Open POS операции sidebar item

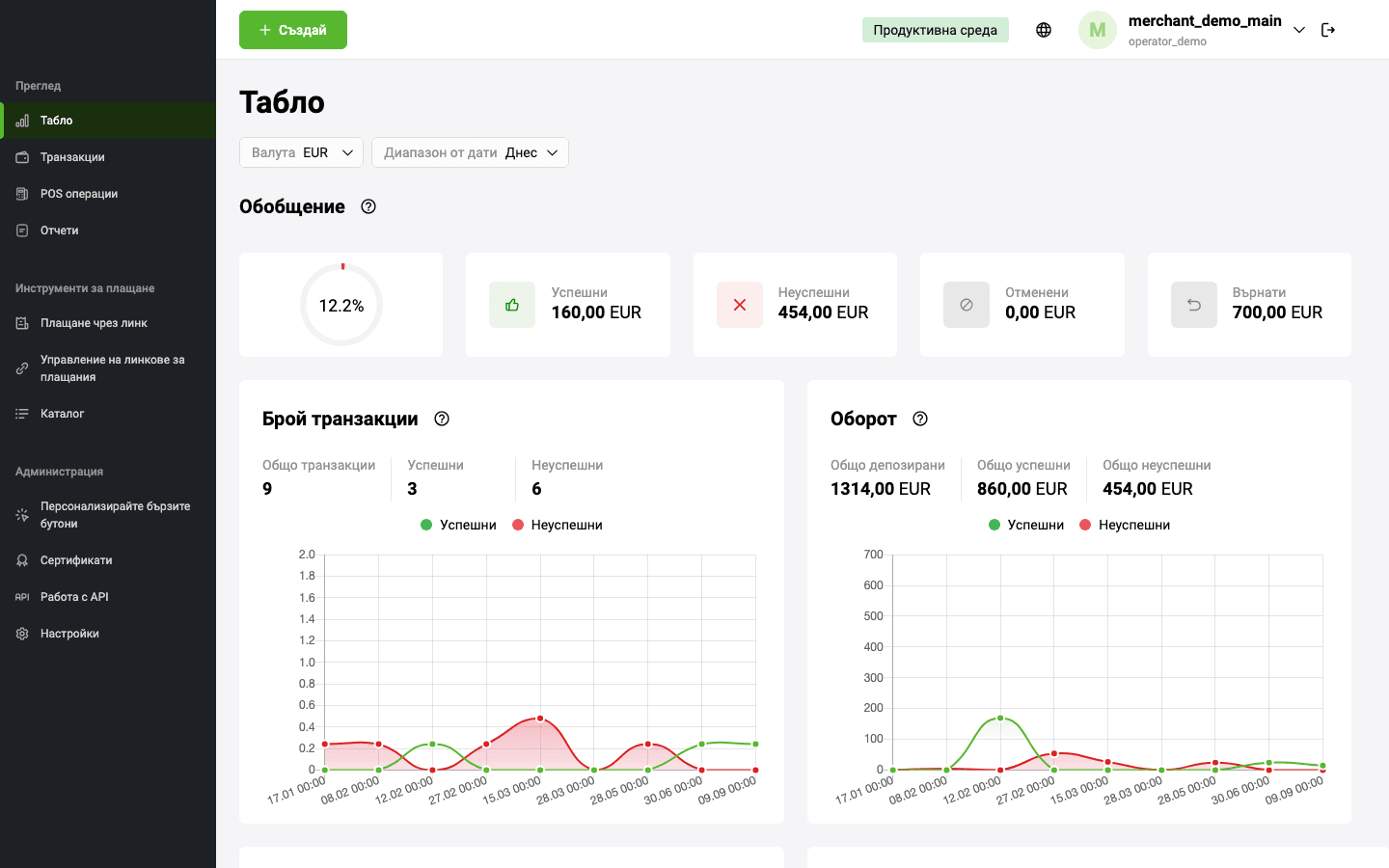[79, 194]
